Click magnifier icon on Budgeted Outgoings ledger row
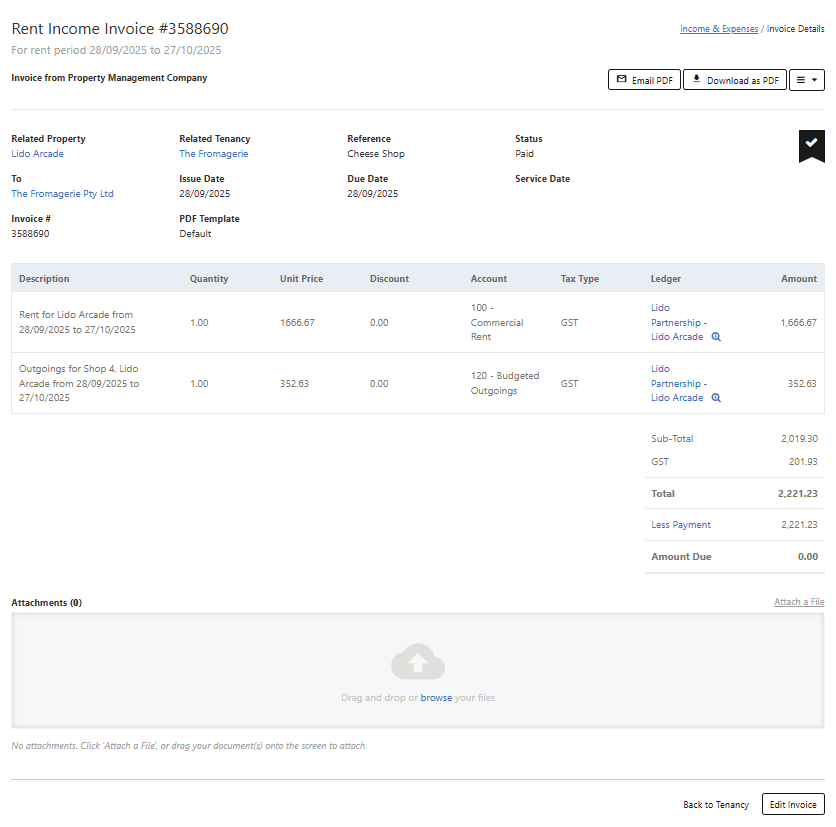Image resolution: width=836 pixels, height=827 pixels. [x=716, y=398]
